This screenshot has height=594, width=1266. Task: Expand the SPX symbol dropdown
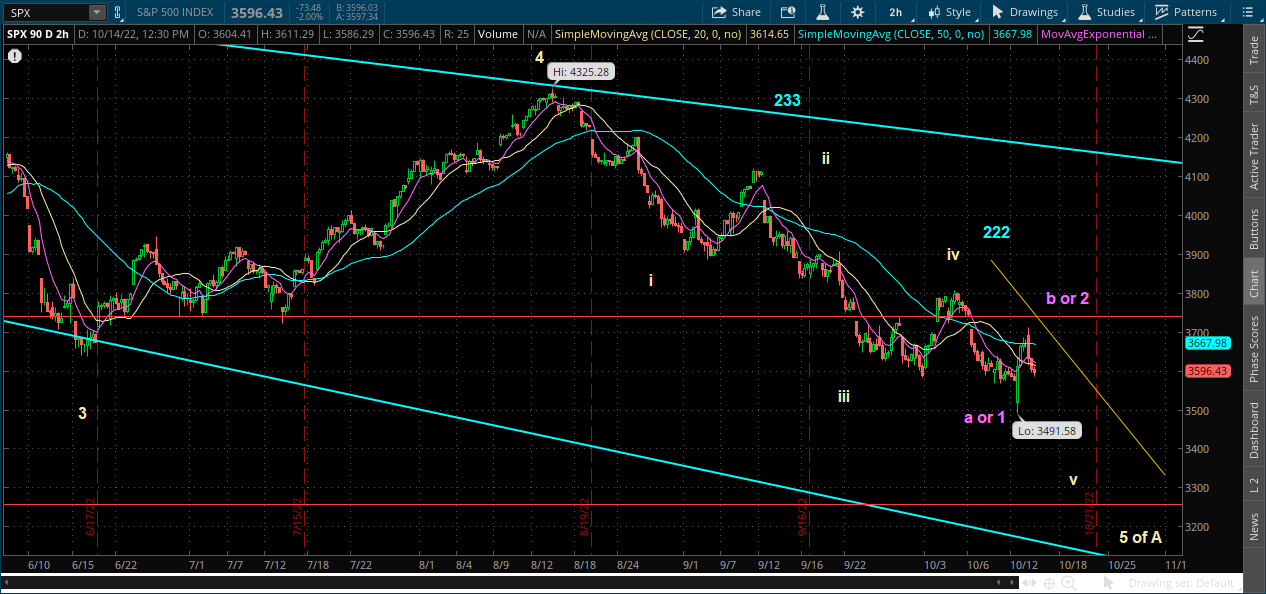96,12
